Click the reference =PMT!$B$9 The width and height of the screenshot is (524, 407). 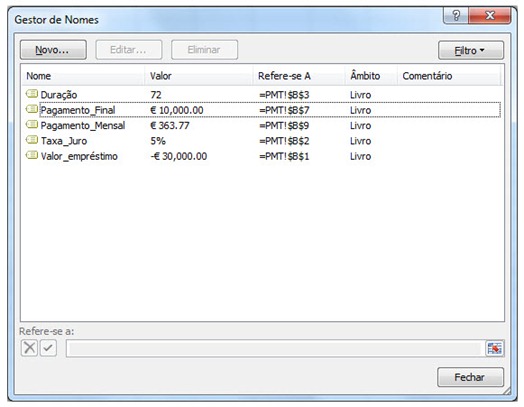coord(284,126)
